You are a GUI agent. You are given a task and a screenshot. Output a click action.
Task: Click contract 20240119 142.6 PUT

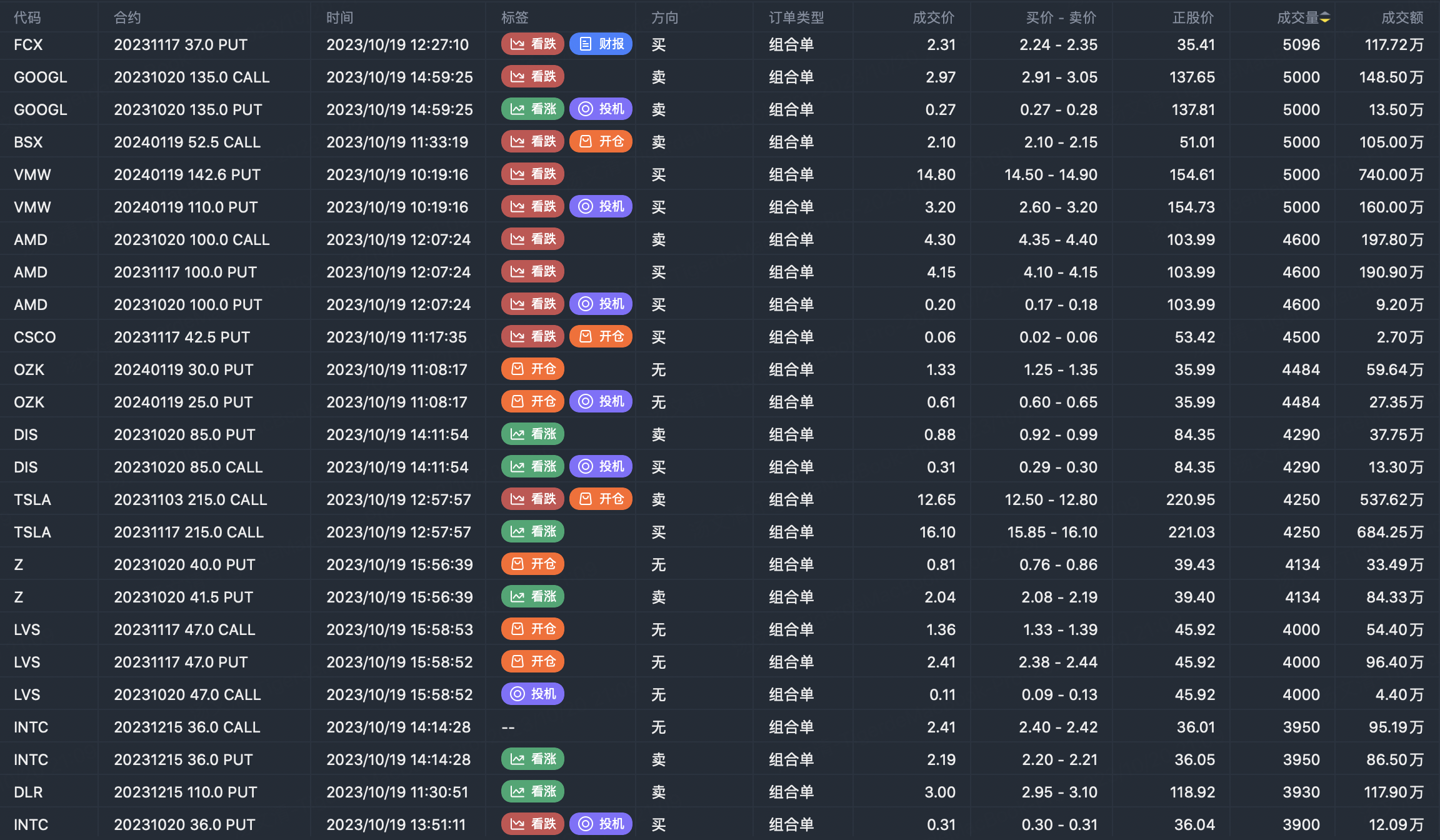click(x=187, y=175)
